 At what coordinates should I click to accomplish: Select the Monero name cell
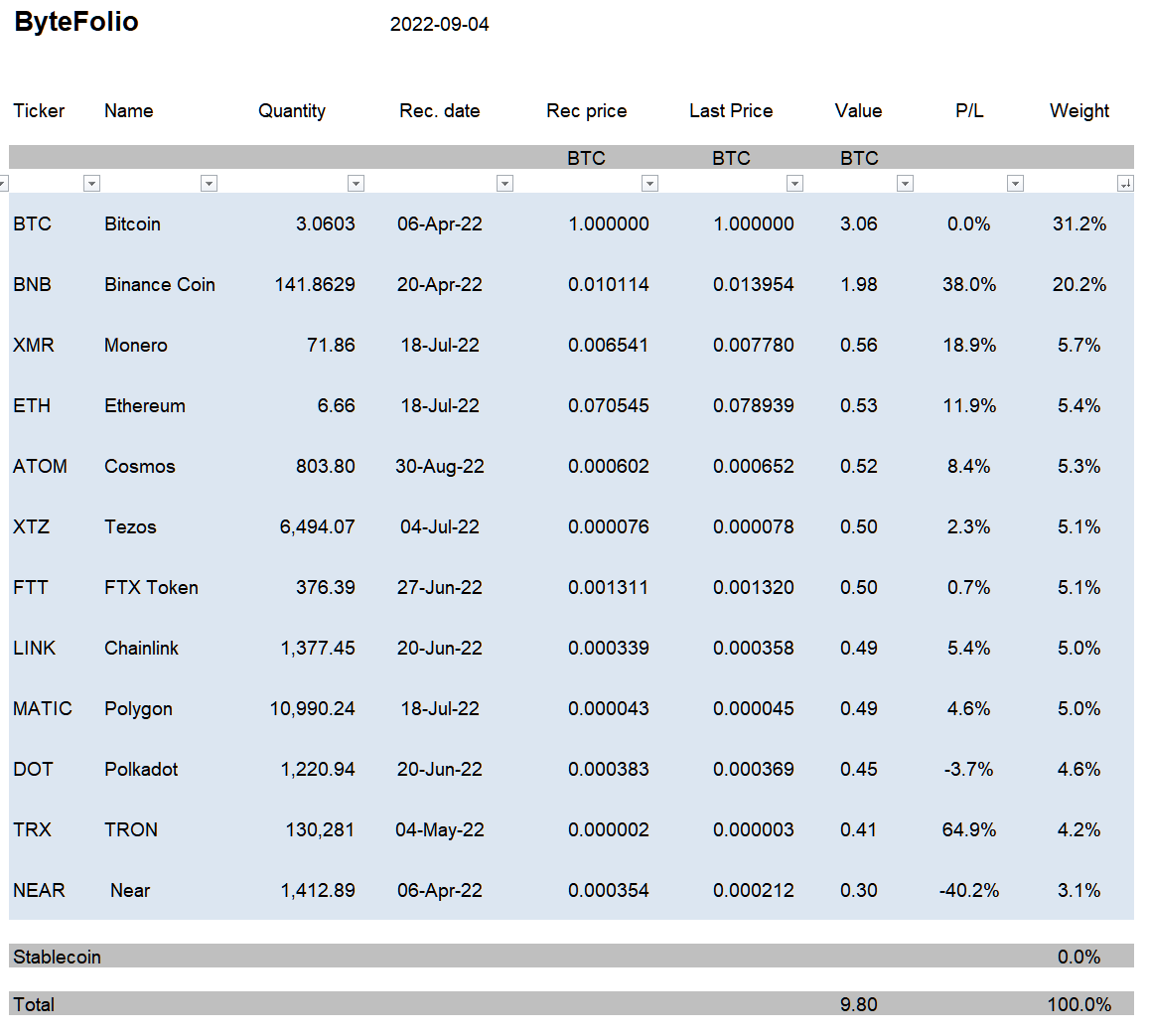click(x=136, y=345)
